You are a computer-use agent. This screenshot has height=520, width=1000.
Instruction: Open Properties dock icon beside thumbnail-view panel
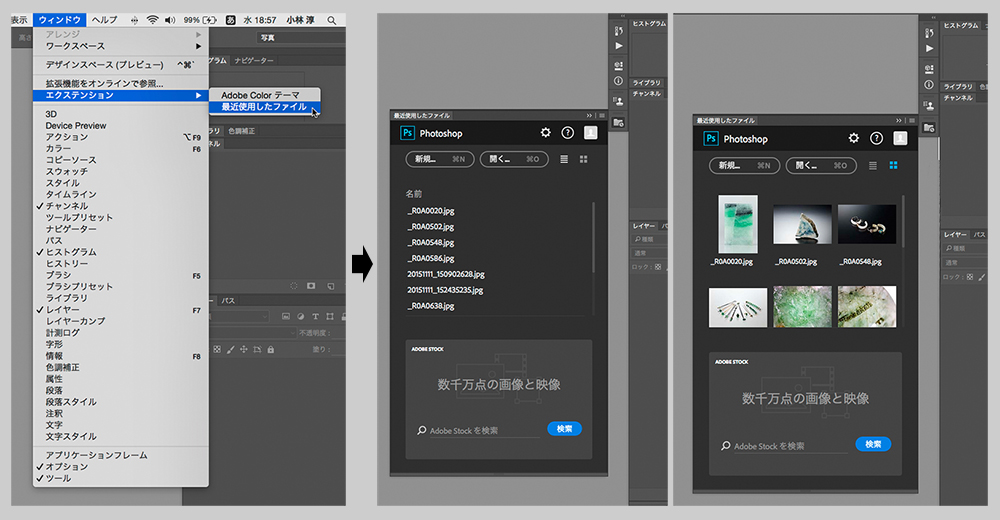[x=929, y=68]
